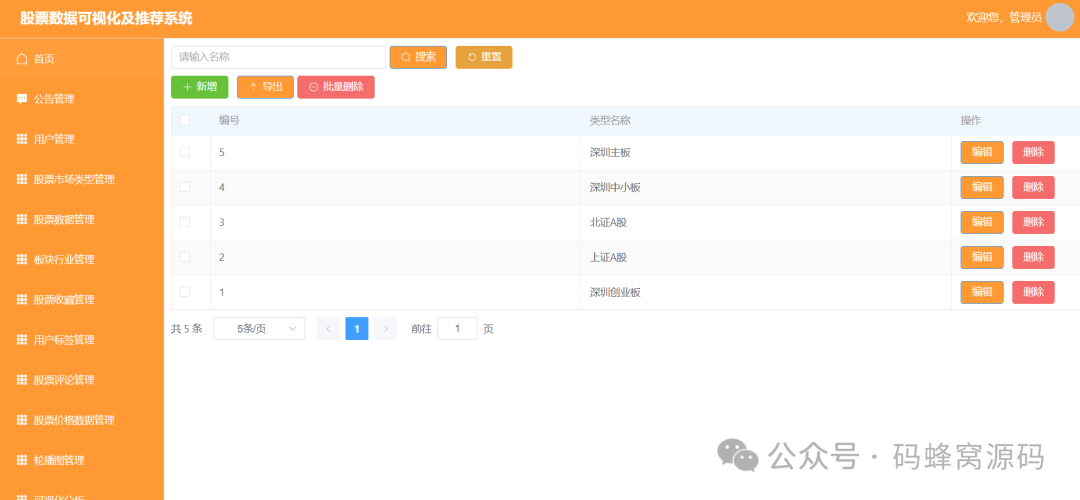Click the refresh icon in 重置 button
Viewport: 1080px width, 500px height.
(x=472, y=57)
